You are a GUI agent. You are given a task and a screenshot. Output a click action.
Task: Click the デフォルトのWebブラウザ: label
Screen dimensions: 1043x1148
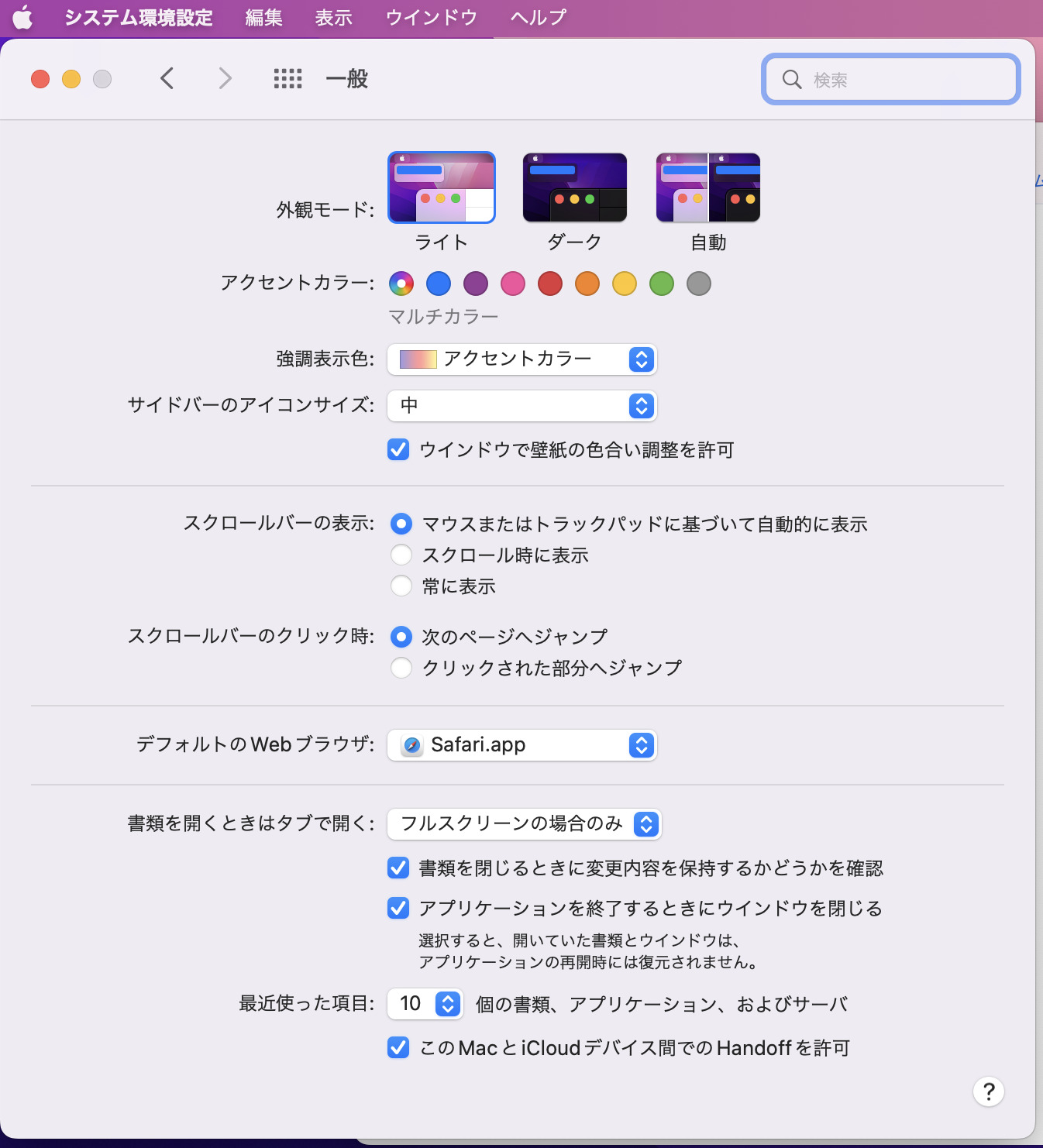coord(256,744)
